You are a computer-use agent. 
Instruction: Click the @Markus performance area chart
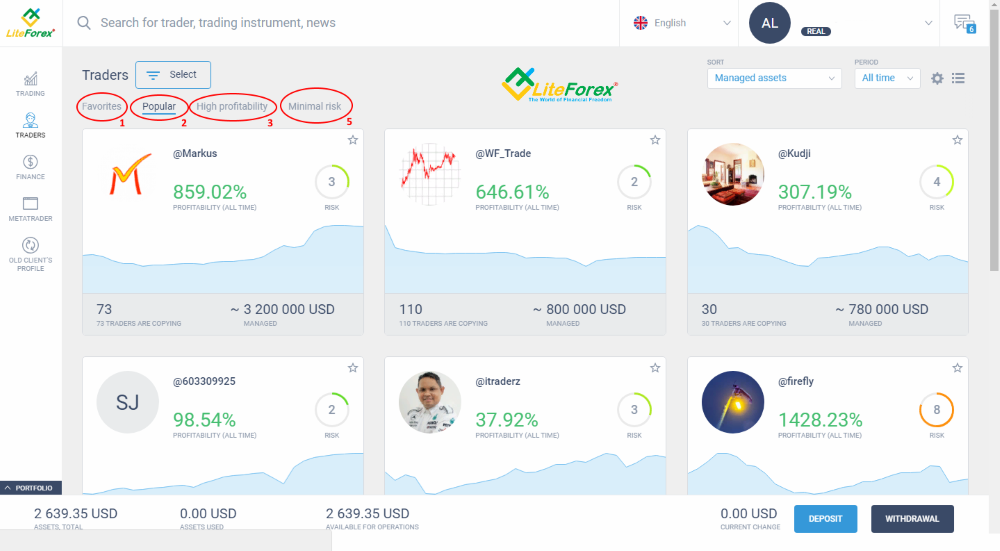coord(223,258)
